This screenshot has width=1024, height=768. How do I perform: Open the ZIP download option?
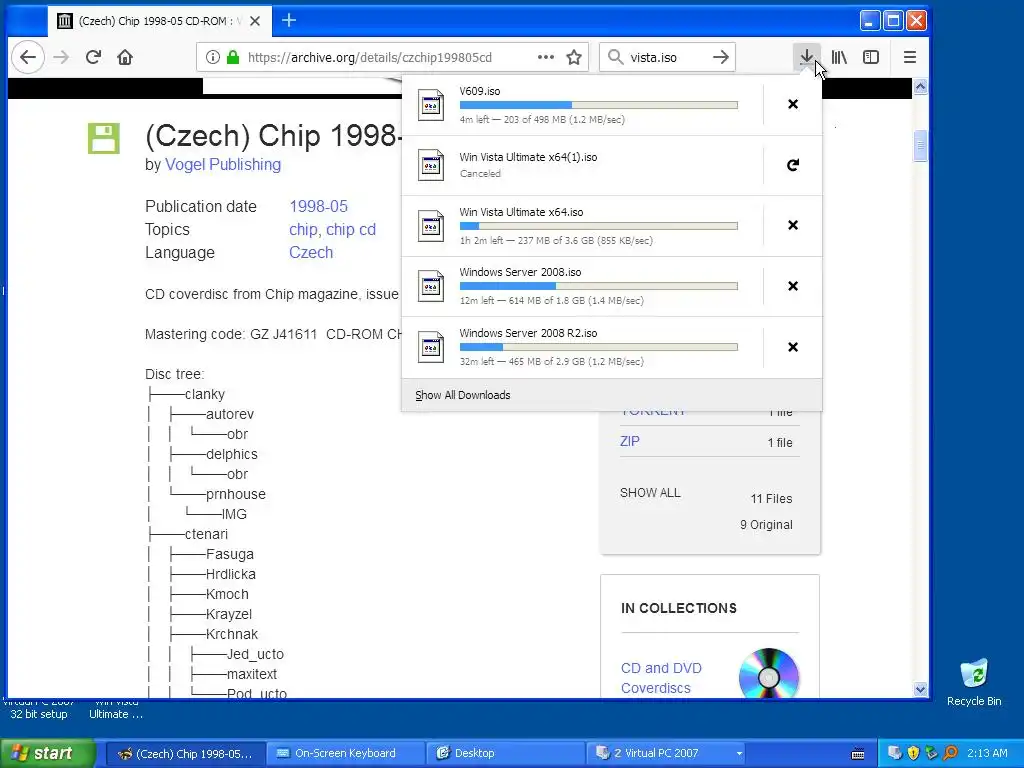(x=630, y=441)
